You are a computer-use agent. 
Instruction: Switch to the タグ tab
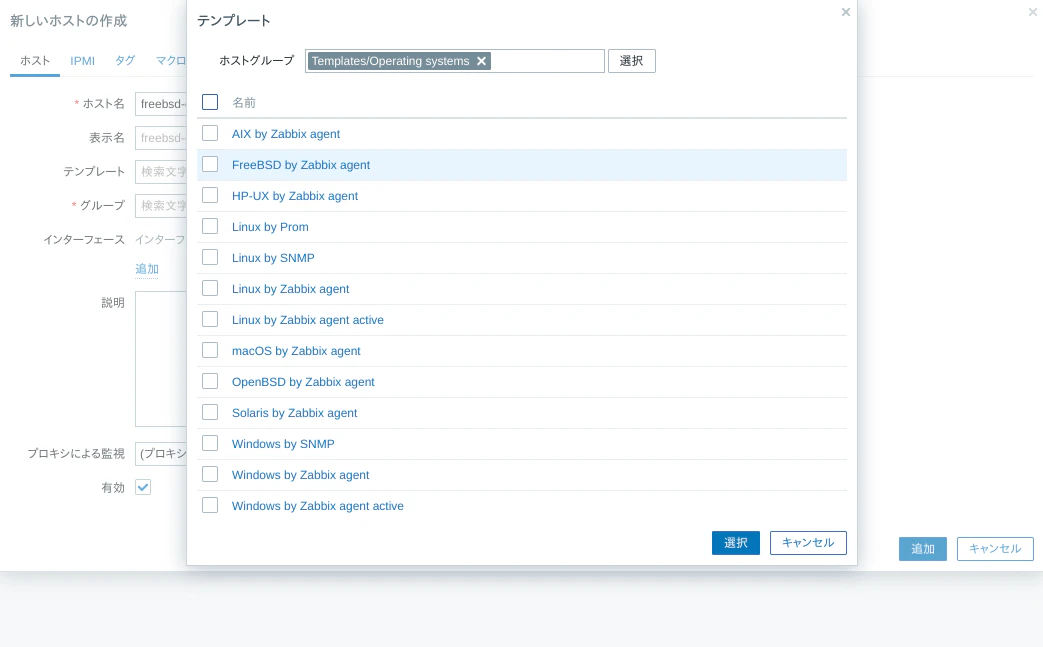click(x=125, y=61)
